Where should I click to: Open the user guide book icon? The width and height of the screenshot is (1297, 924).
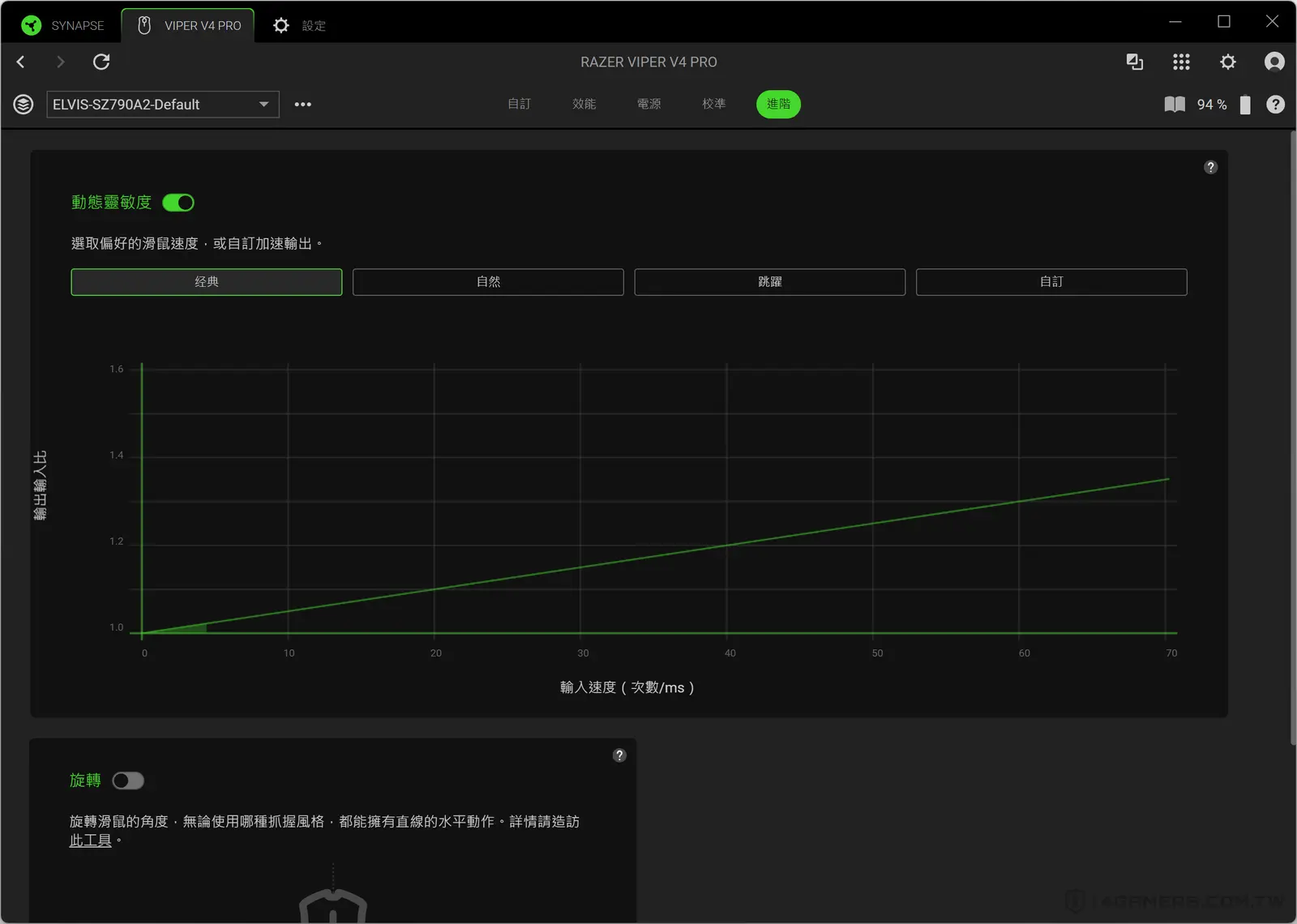(x=1175, y=105)
